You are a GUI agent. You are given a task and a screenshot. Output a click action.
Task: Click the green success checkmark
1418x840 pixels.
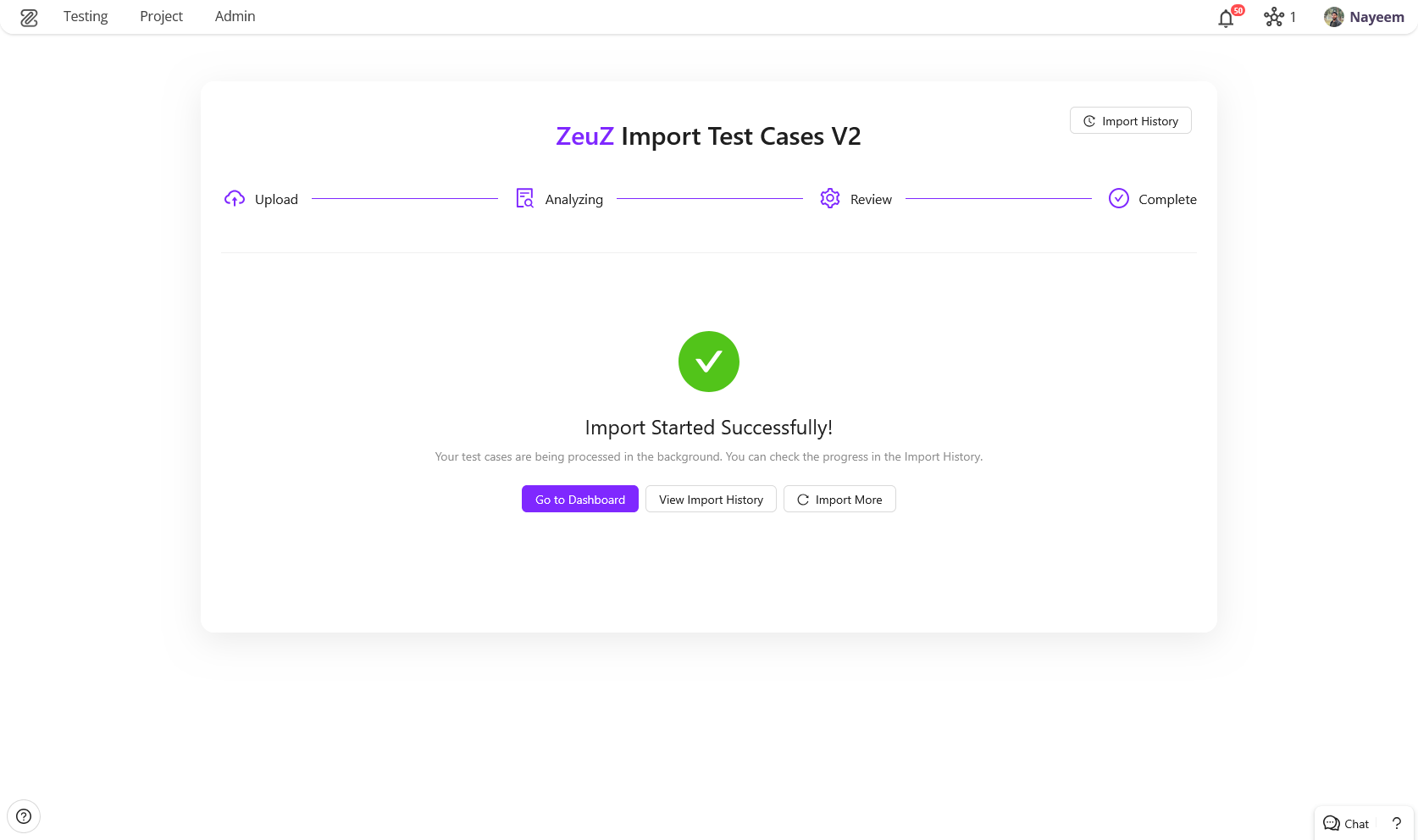(x=709, y=362)
